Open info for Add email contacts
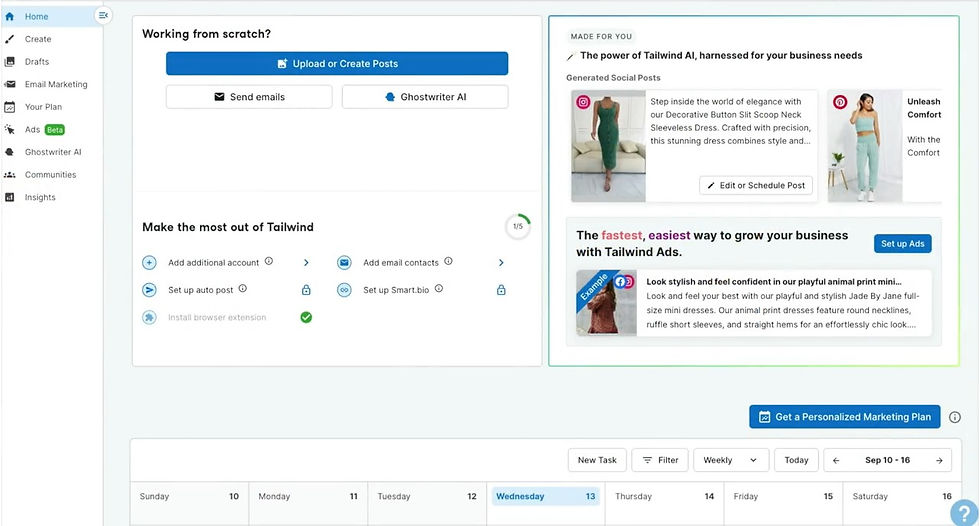Screen dimensions: 980x526 448,261
